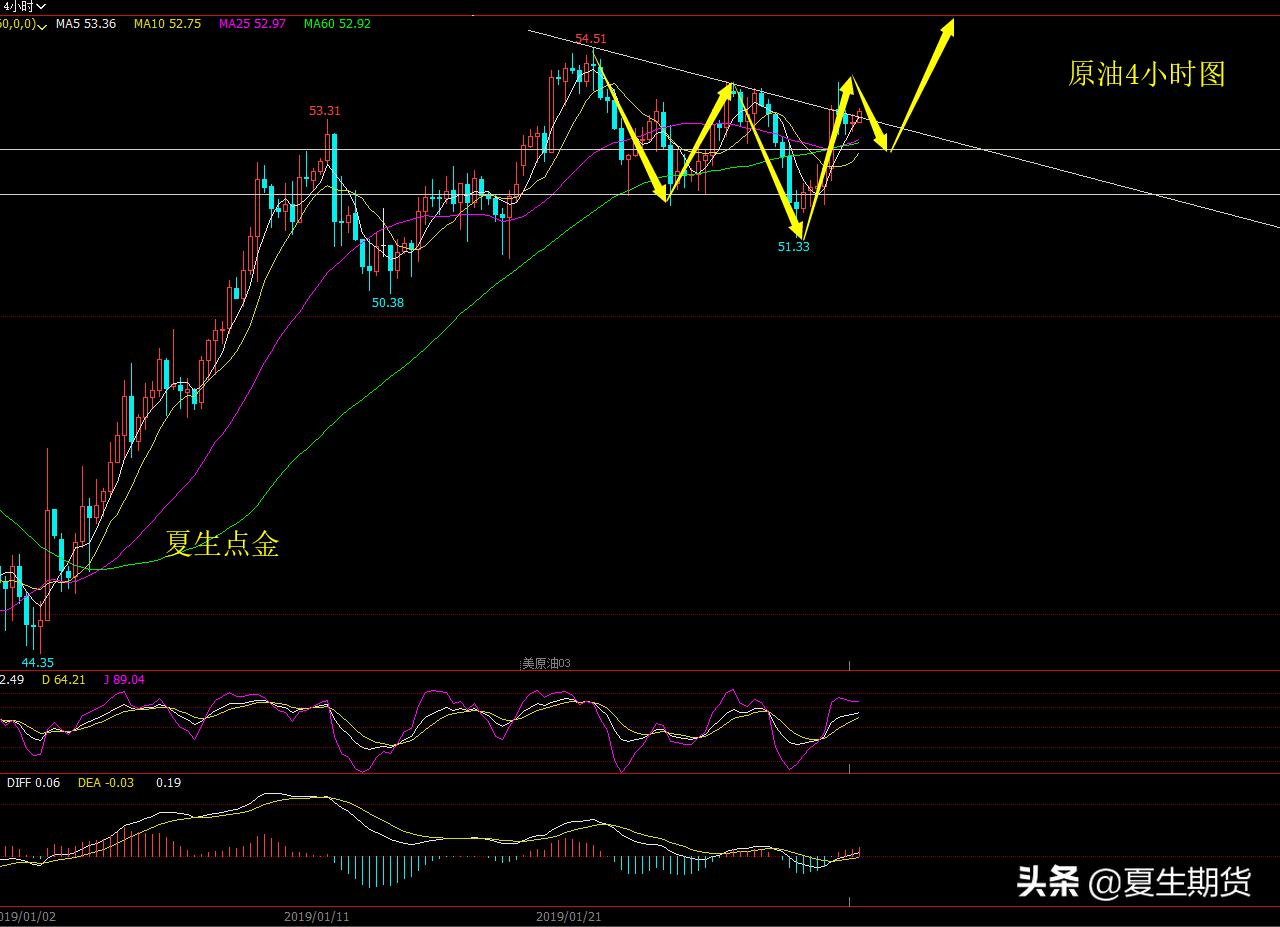The width and height of the screenshot is (1280, 927).
Task: Click the 54.51 high price label
Action: coord(590,39)
